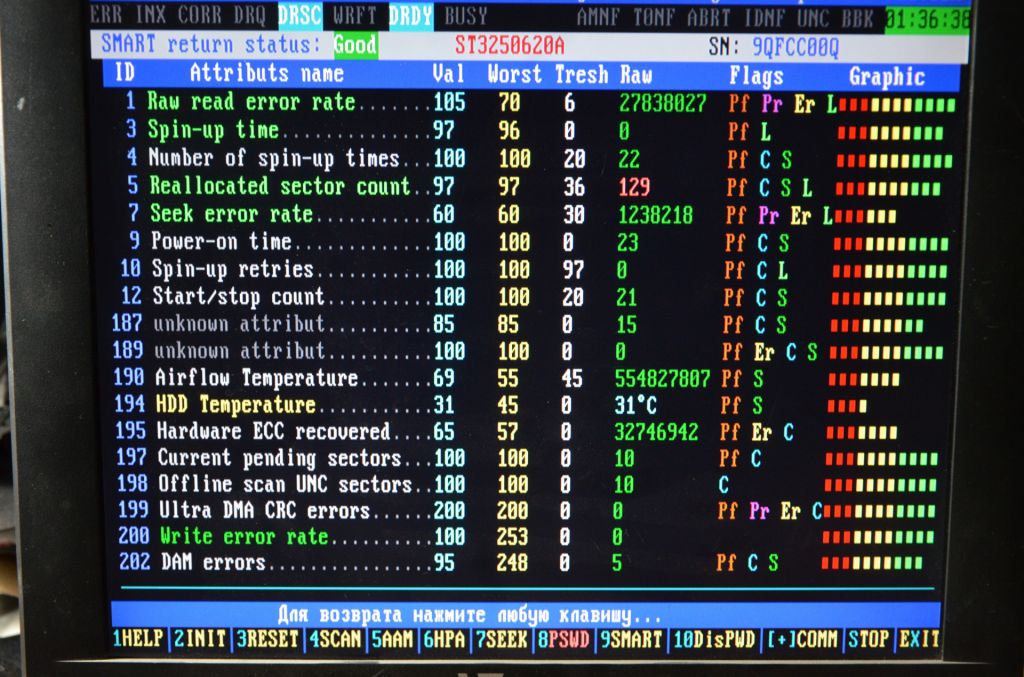The width and height of the screenshot is (1024, 677).
Task: Click EXIT in the function bar
Action: (x=919, y=639)
